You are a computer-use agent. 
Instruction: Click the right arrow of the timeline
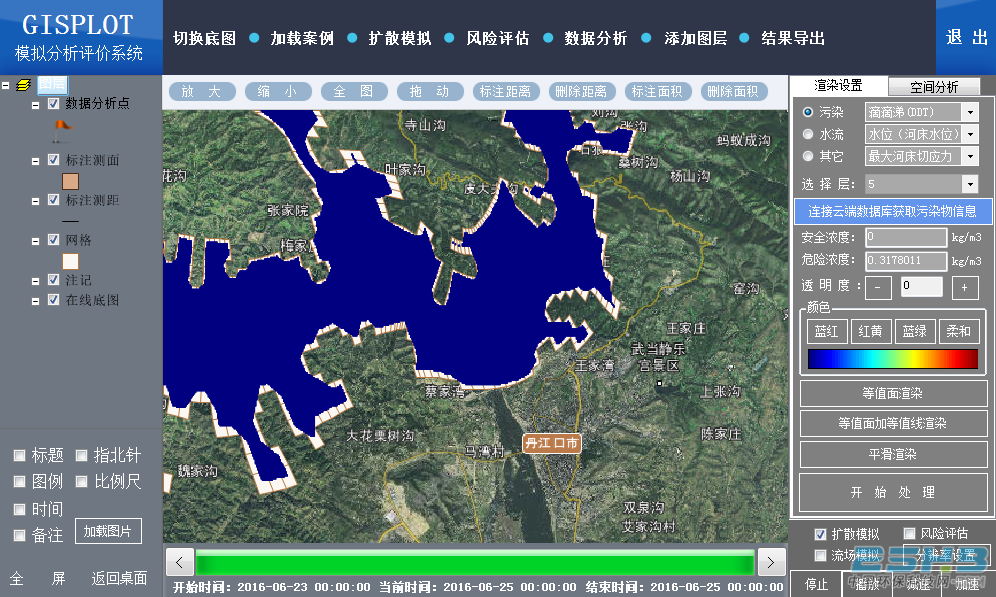[771, 562]
